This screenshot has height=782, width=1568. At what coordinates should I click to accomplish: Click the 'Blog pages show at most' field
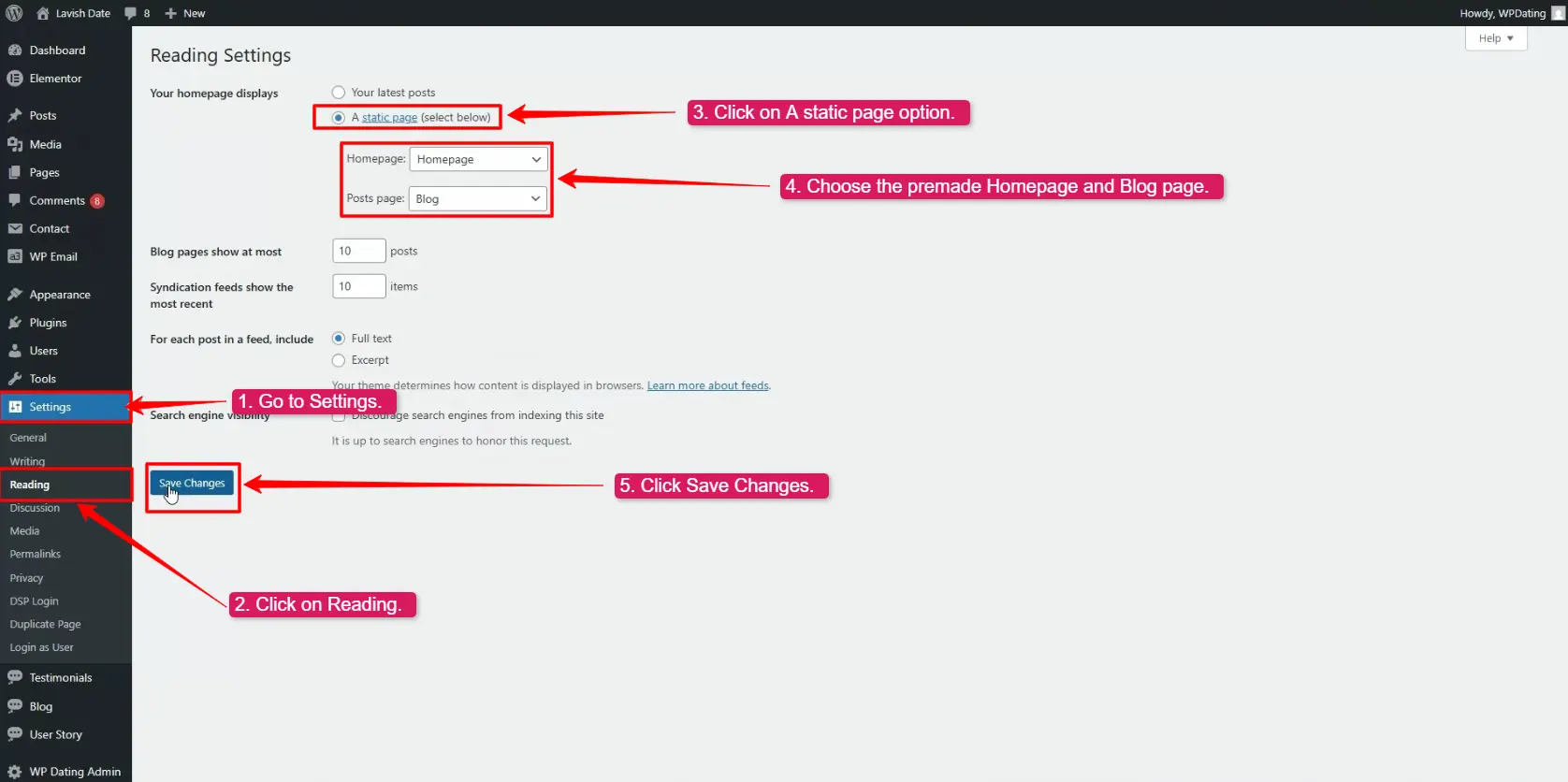pos(358,251)
